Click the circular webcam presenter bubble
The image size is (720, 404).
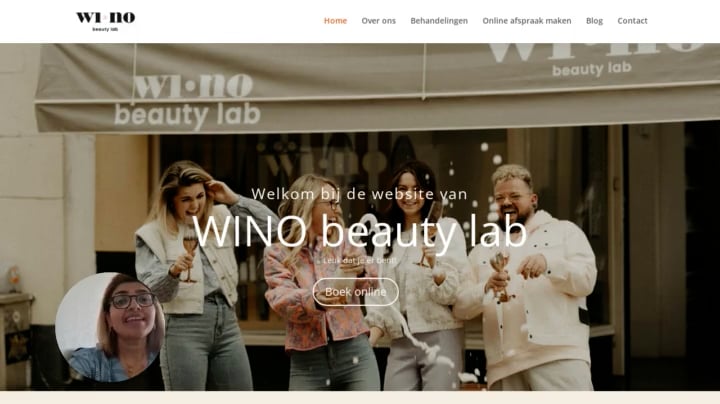[110, 327]
